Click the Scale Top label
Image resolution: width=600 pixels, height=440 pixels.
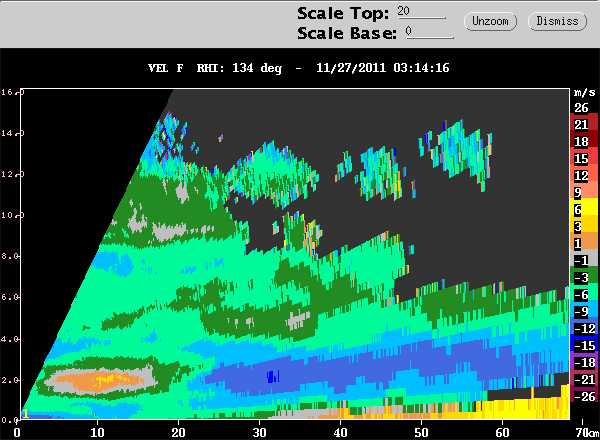pyautogui.click(x=343, y=14)
